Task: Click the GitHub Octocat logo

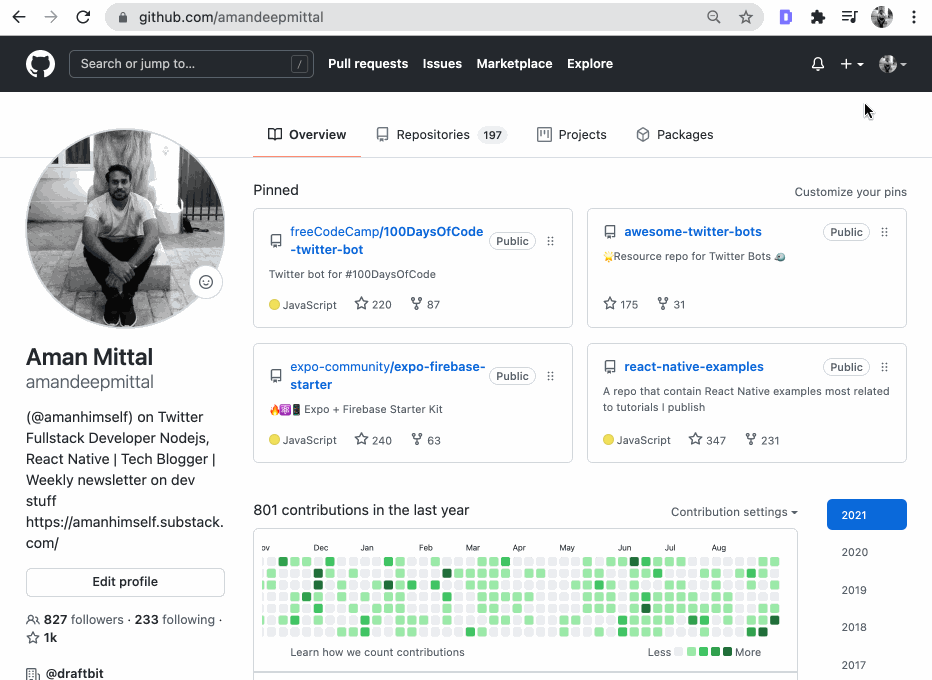Action: pyautogui.click(x=40, y=64)
